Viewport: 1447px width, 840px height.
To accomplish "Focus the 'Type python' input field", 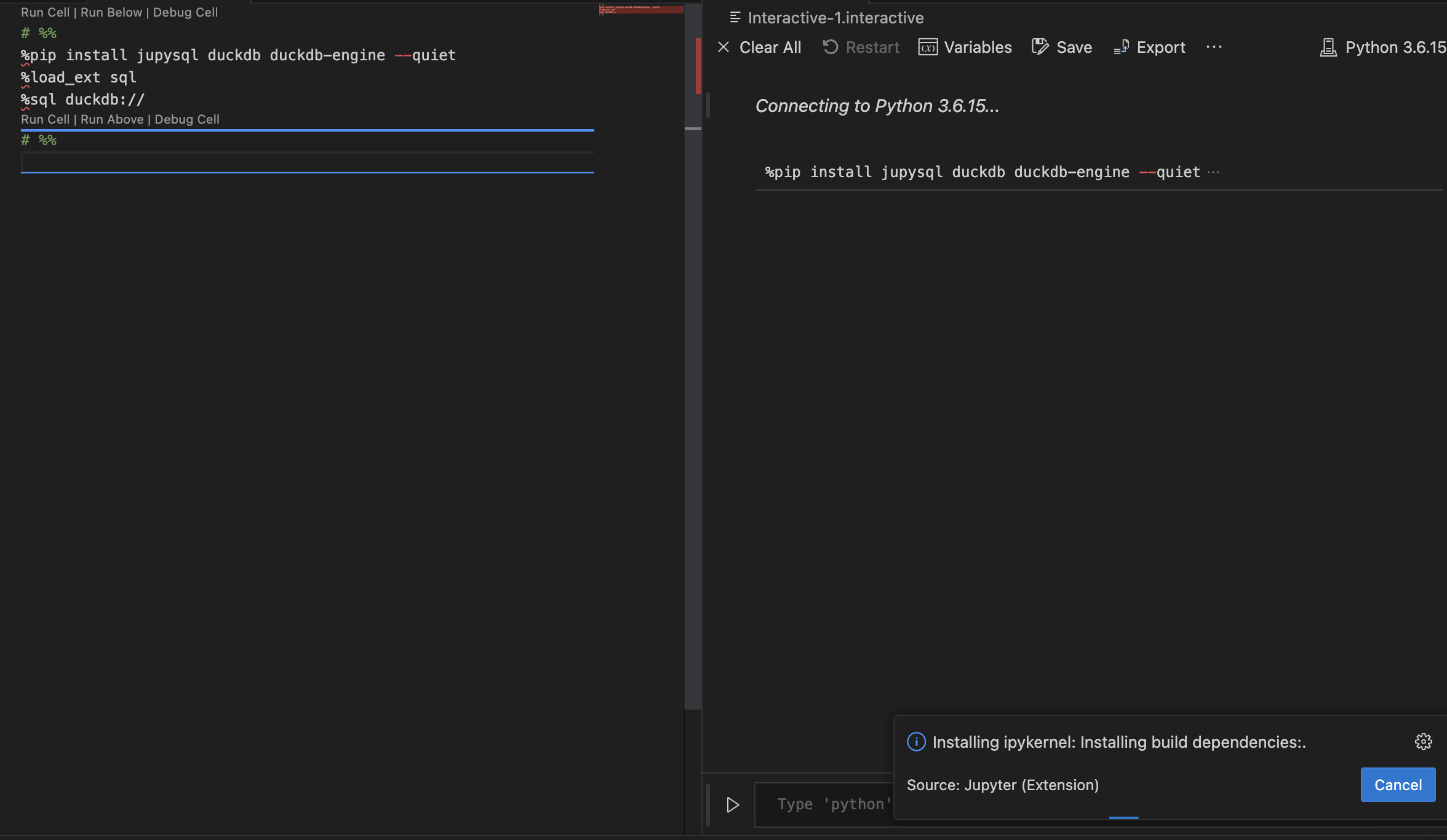I will coord(831,804).
